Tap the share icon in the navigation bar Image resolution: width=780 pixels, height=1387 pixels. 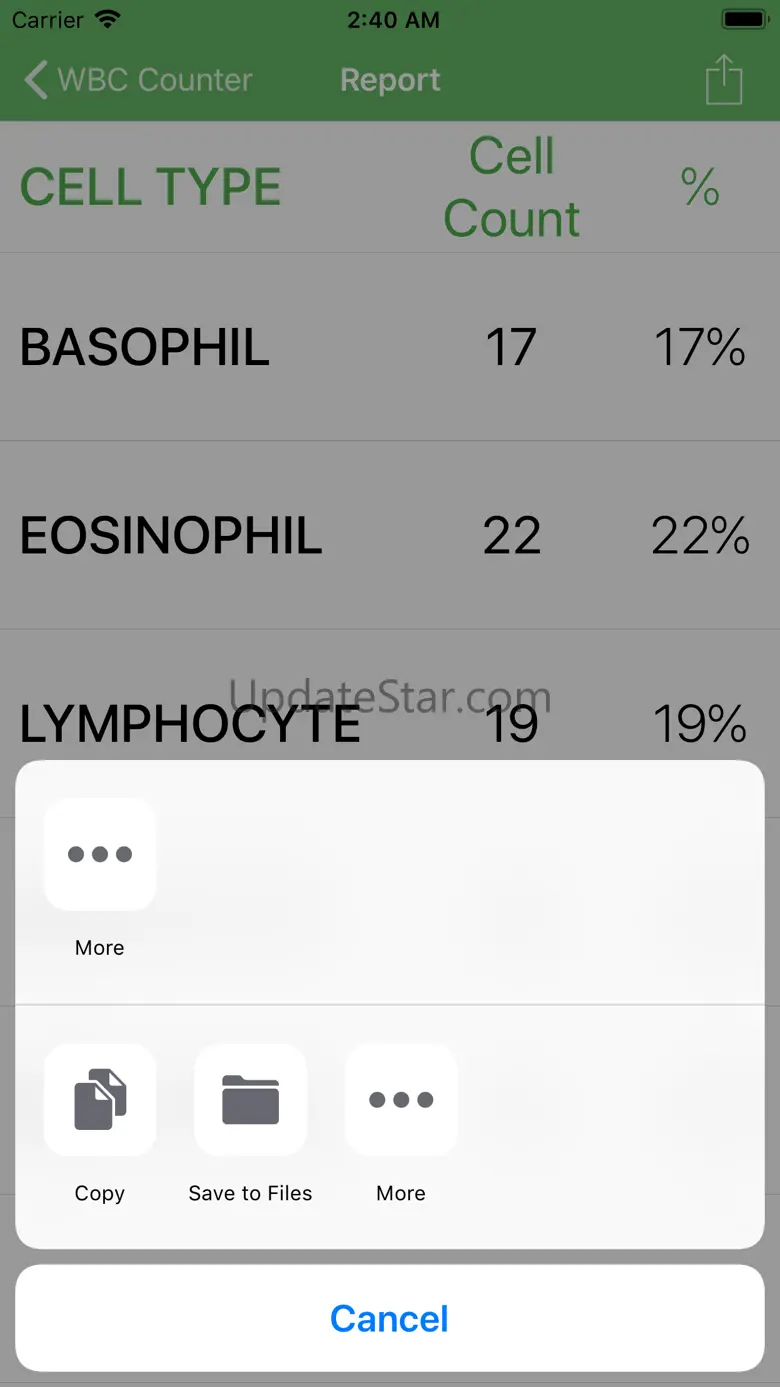724,80
